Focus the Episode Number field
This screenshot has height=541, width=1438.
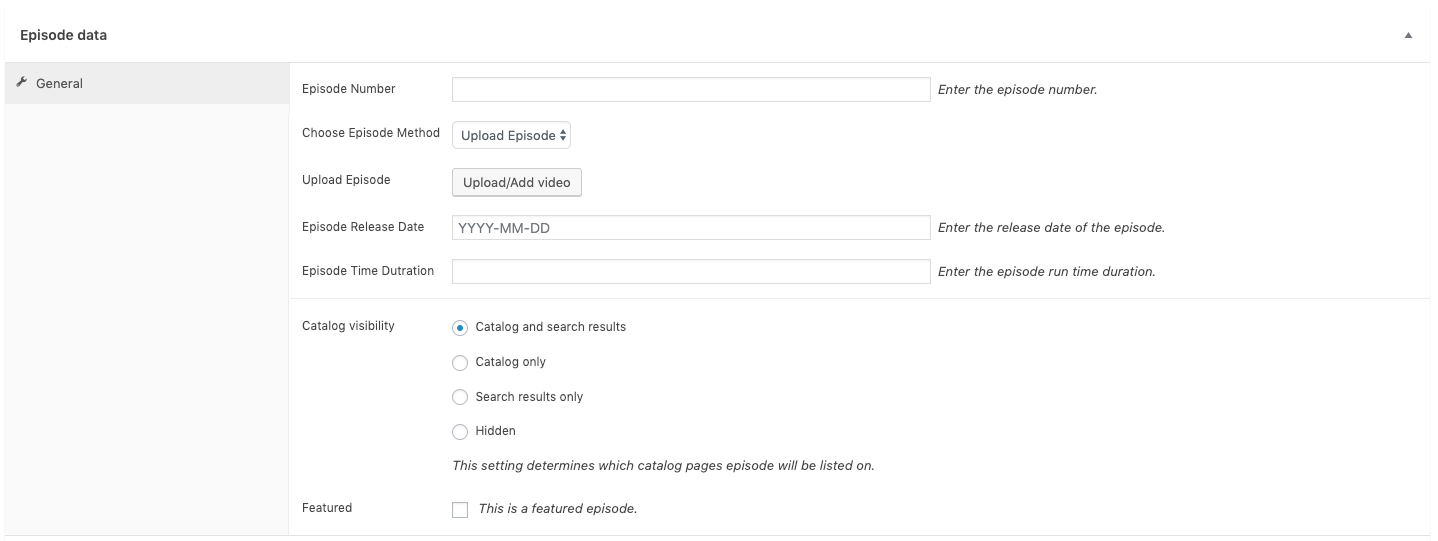click(691, 89)
